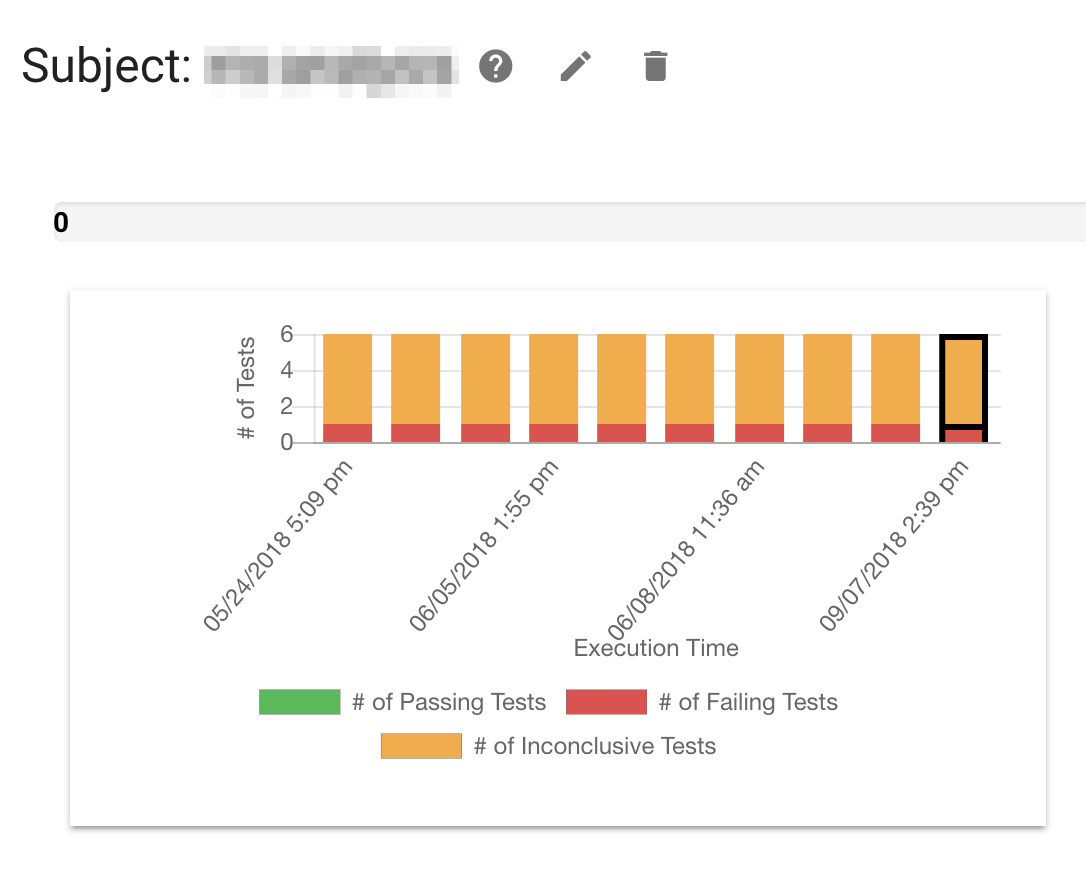Click the blurred subject name text

[x=330, y=68]
